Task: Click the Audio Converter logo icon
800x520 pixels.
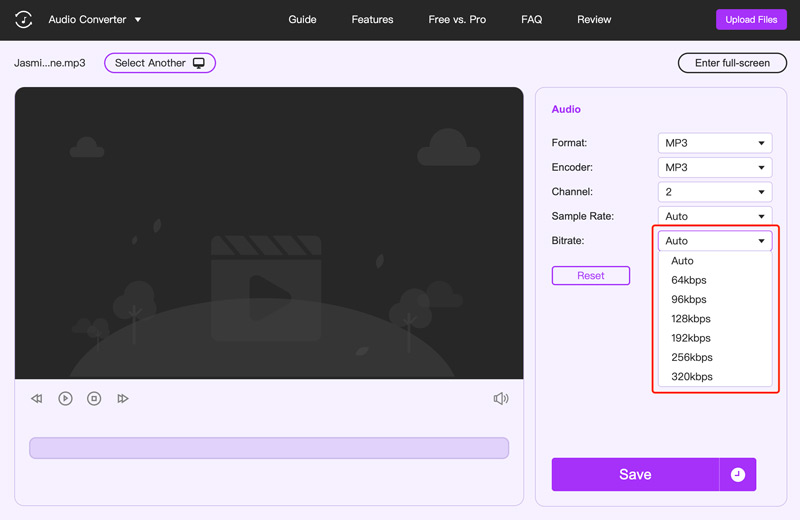Action: (23, 19)
